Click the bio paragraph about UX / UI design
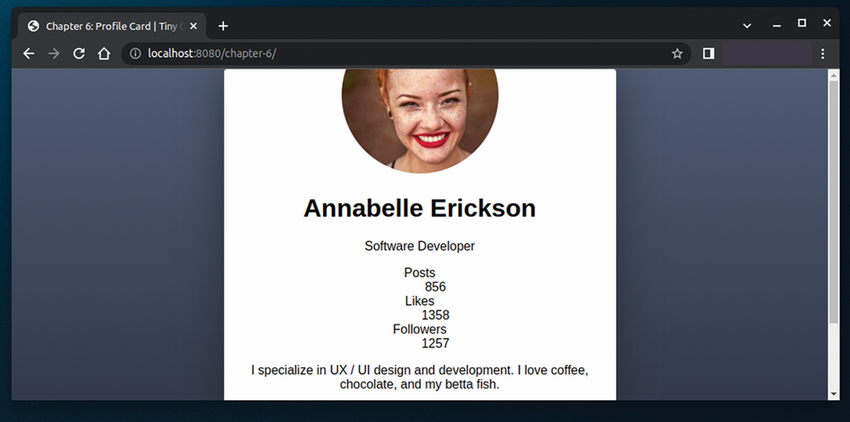Image resolution: width=850 pixels, height=422 pixels. click(x=420, y=377)
